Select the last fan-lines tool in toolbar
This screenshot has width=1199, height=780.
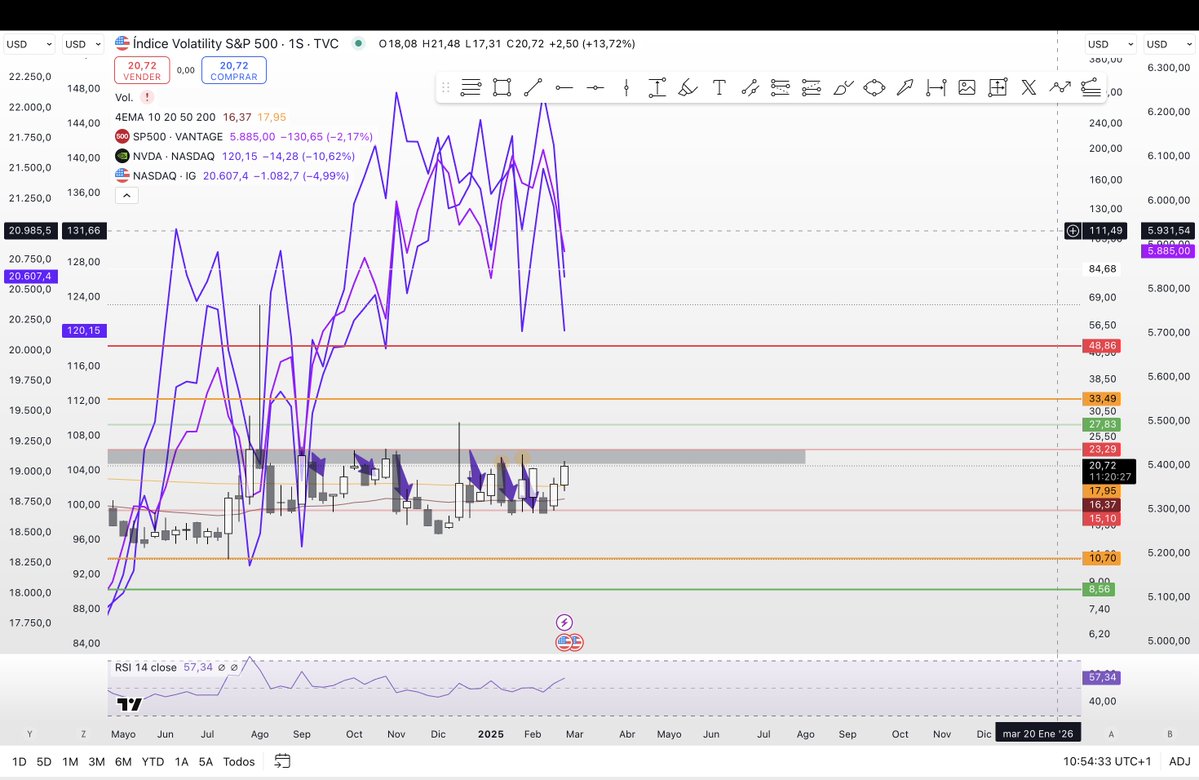[1091, 88]
